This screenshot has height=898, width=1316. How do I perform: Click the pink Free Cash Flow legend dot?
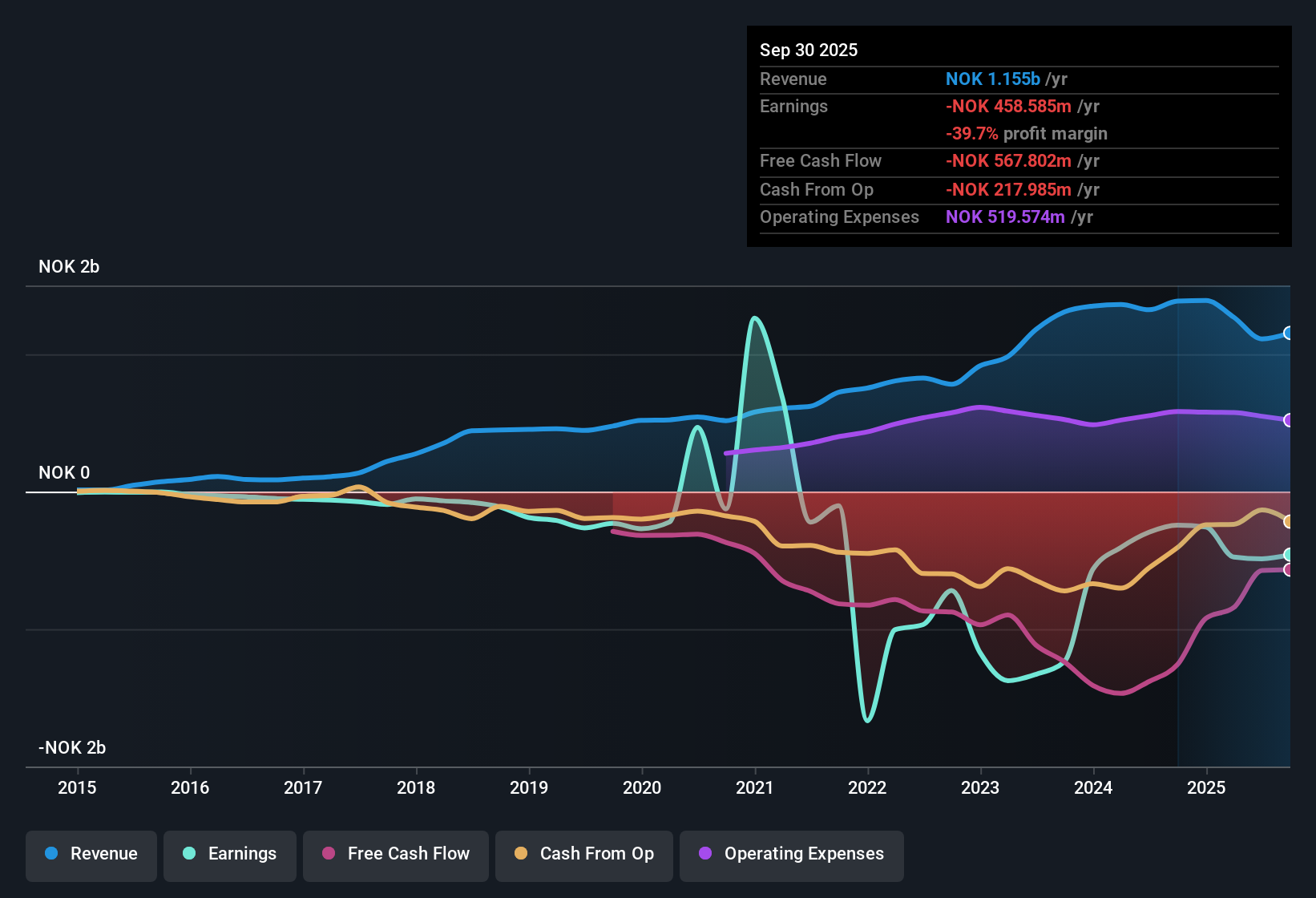coord(327,854)
